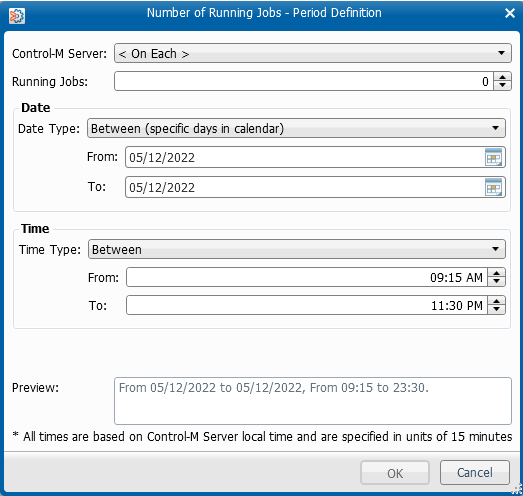Open the From date calendar picker icon
The height and width of the screenshot is (496, 523).
(493, 157)
